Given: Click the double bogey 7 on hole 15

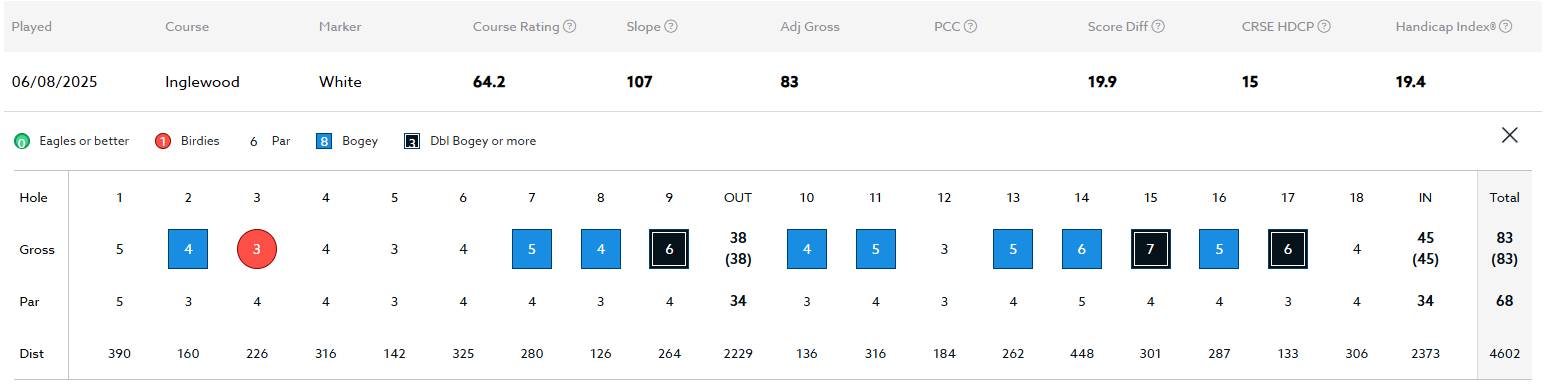Looking at the screenshot, I should coord(1151,249).
